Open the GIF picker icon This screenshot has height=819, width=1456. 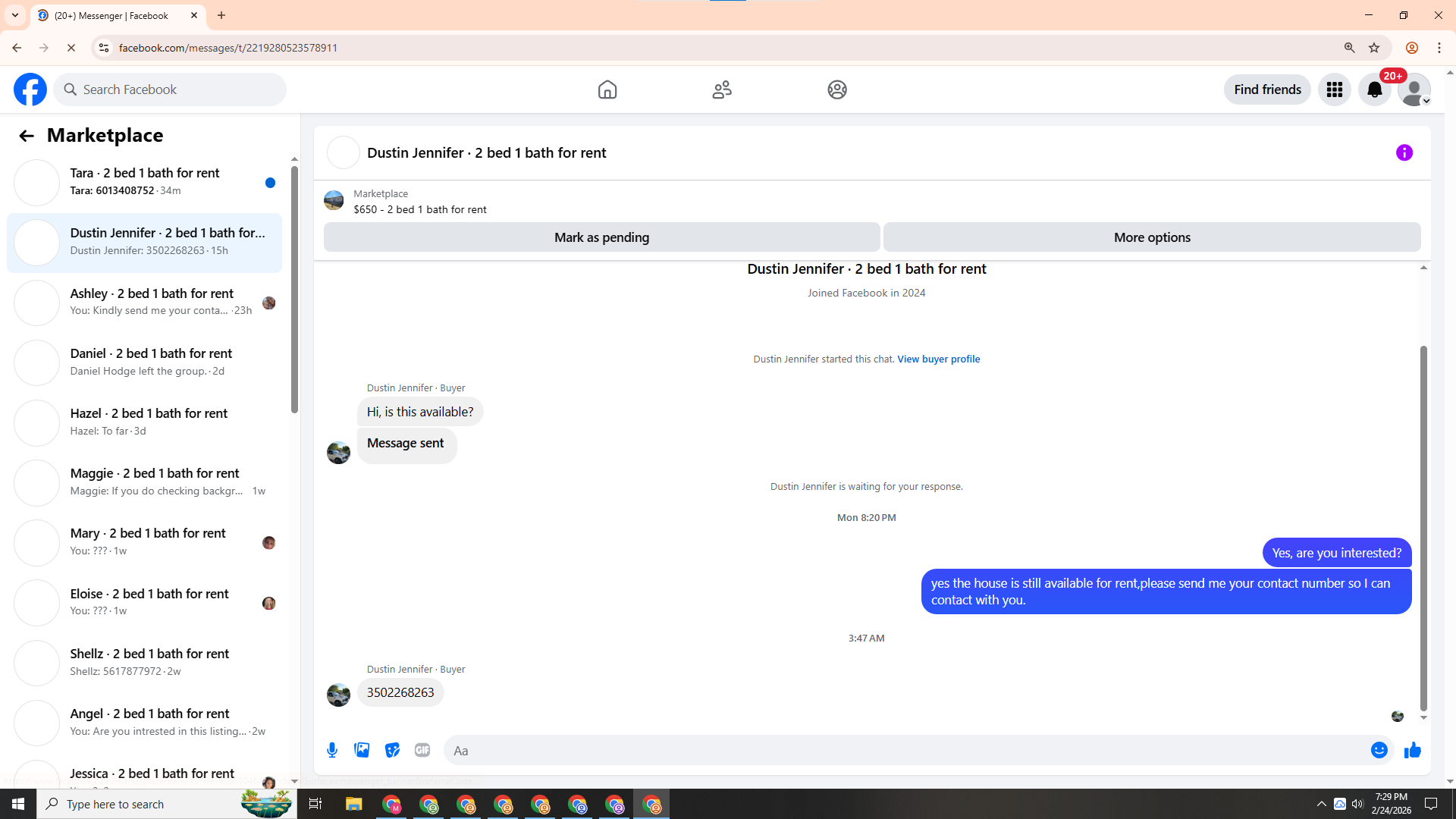pyautogui.click(x=422, y=750)
